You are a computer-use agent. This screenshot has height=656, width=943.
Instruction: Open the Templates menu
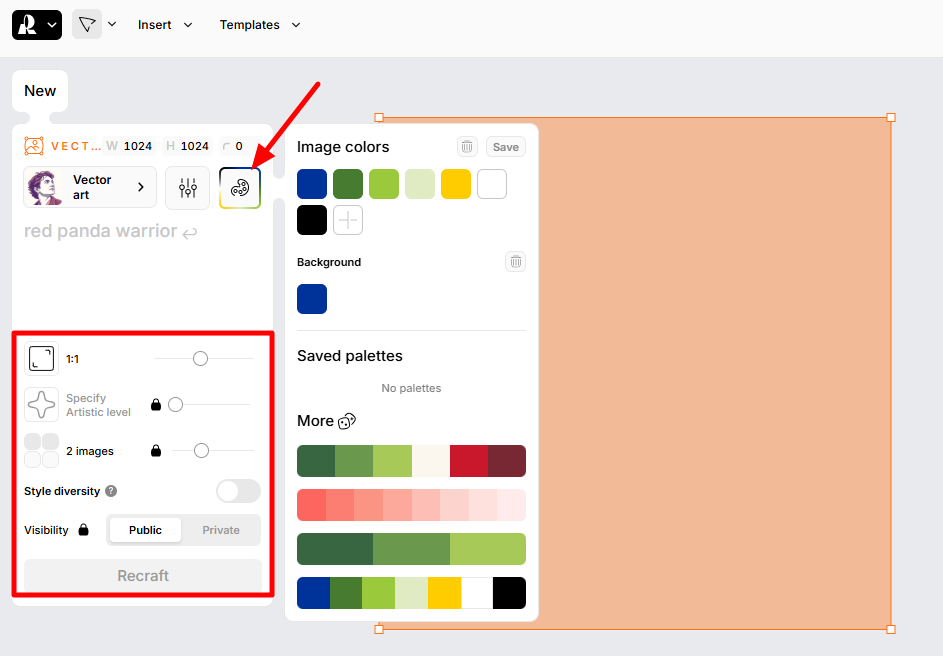point(260,25)
